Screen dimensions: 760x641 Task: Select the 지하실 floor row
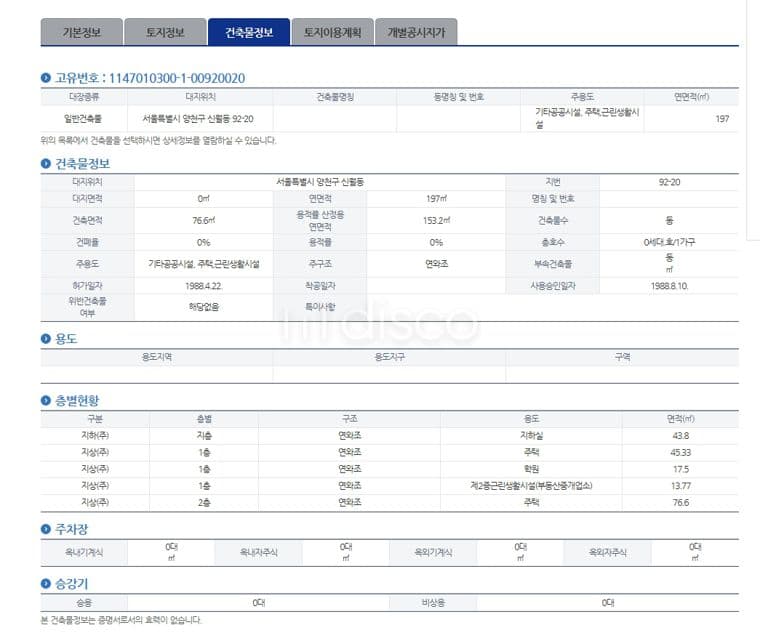tap(390, 435)
